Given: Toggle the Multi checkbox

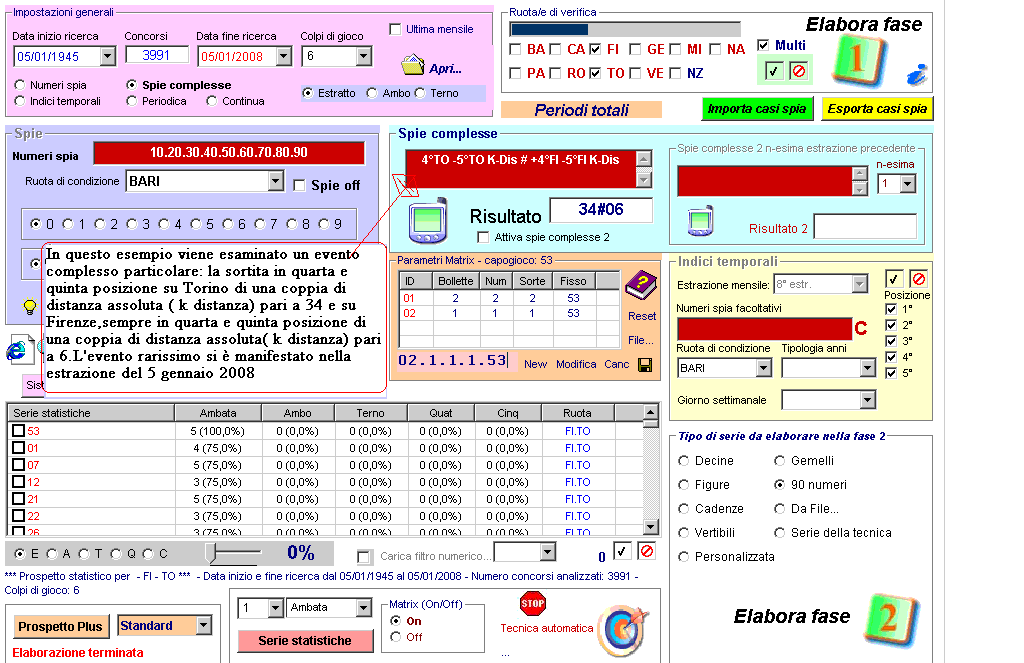Looking at the screenshot, I should point(763,45).
